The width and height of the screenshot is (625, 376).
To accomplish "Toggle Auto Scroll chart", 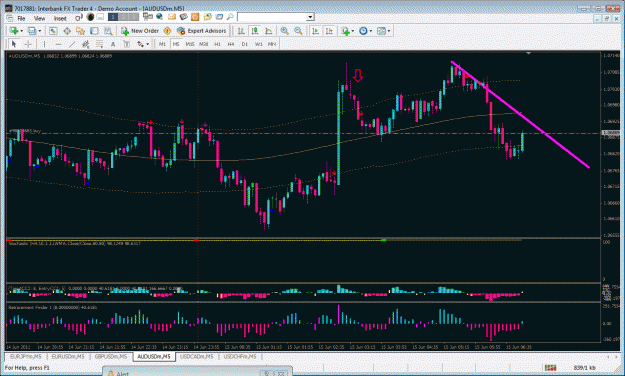I will (x=315, y=31).
